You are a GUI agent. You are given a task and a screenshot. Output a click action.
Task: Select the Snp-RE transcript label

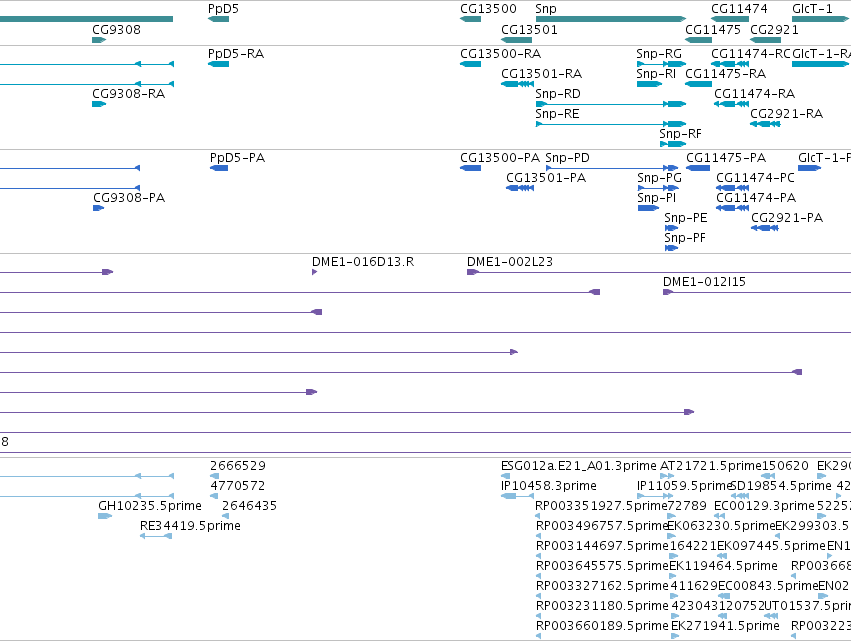pos(557,113)
